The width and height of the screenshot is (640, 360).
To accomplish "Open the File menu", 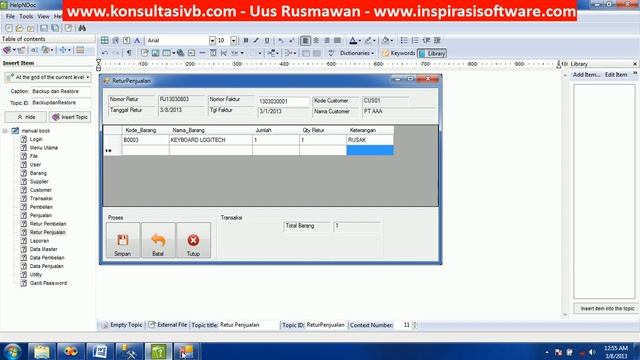I will click(x=10, y=16).
